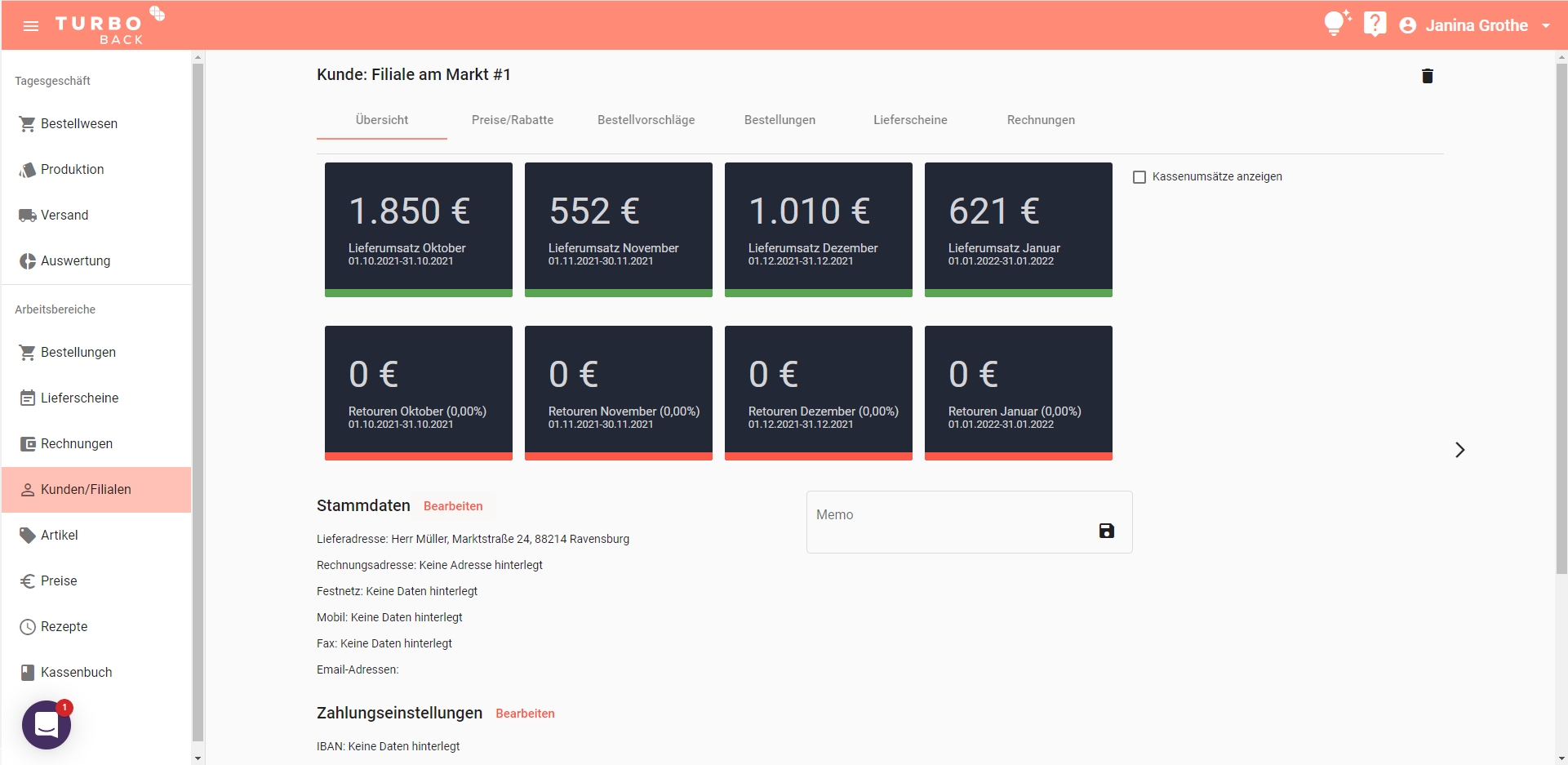
Task: Open the Bestellungen tab
Action: pyautogui.click(x=780, y=120)
